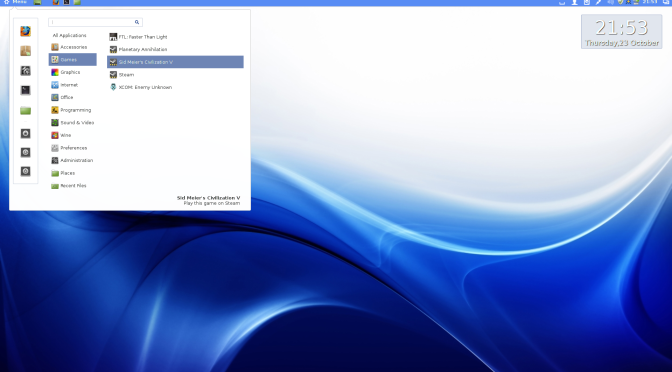Click the Sid Meier's Civilization V icon

coord(113,62)
